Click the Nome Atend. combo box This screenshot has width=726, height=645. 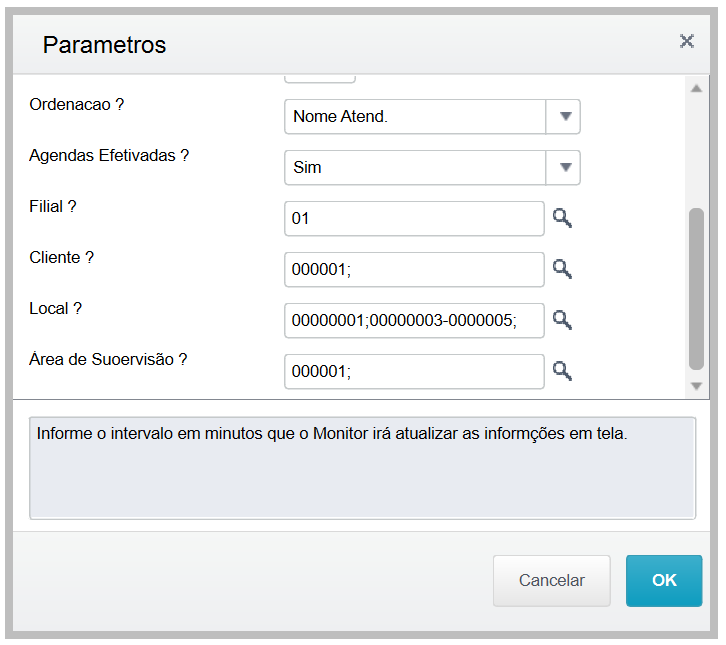tap(415, 116)
